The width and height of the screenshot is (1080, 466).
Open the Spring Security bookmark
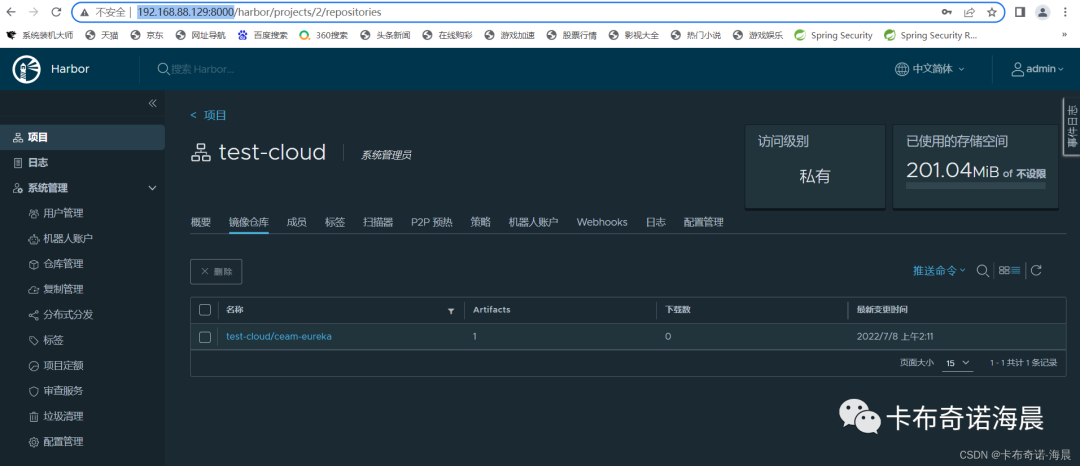click(833, 35)
